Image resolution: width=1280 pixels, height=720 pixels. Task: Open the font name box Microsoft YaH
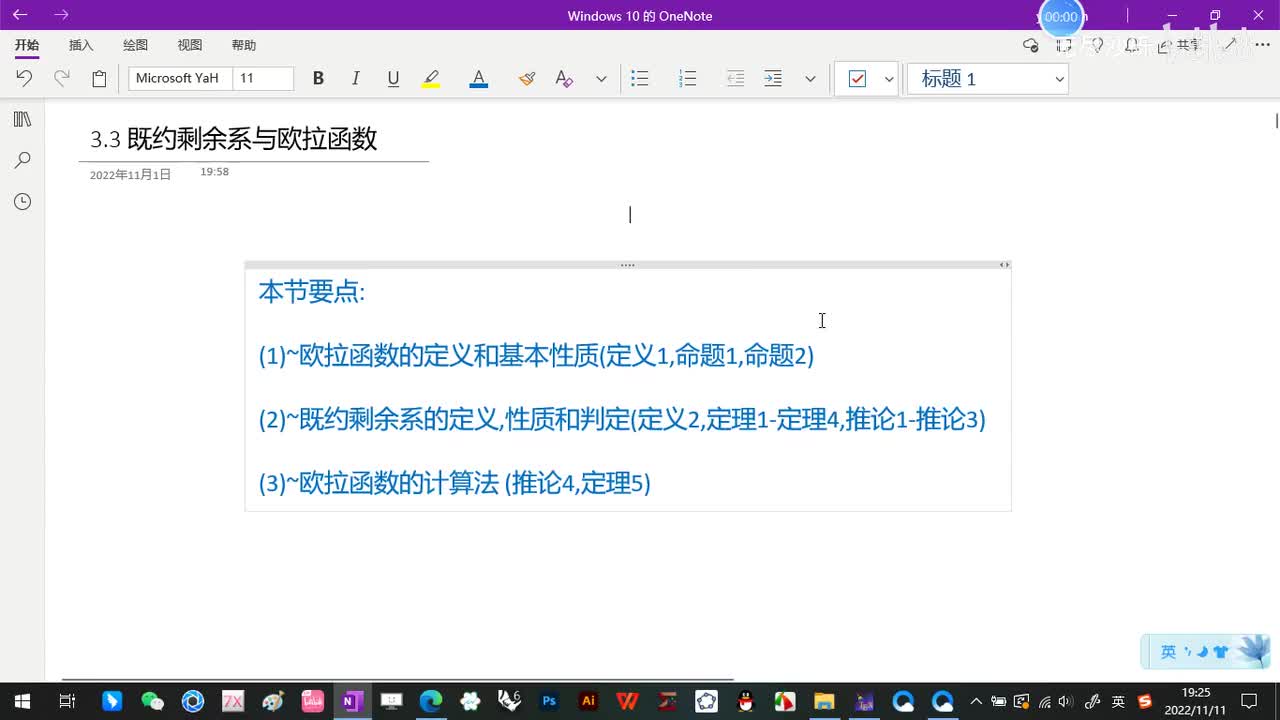tap(180, 78)
